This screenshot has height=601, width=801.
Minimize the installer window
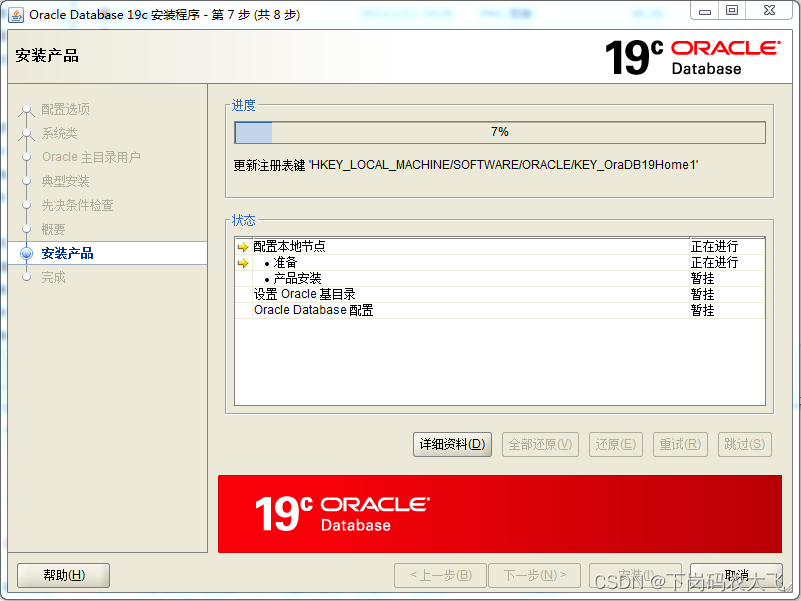[x=705, y=10]
